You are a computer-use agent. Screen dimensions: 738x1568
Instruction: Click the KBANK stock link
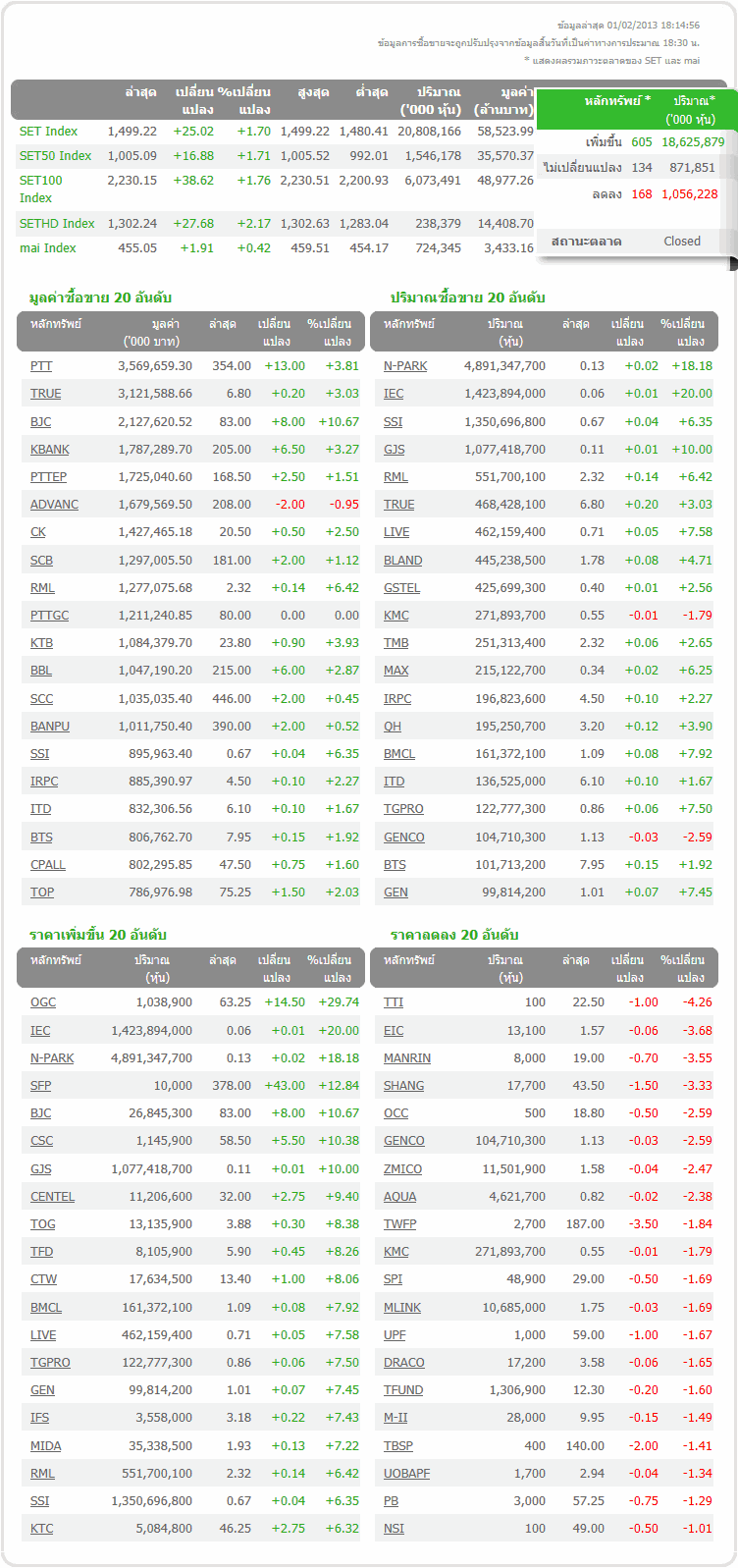pyautogui.click(x=50, y=450)
